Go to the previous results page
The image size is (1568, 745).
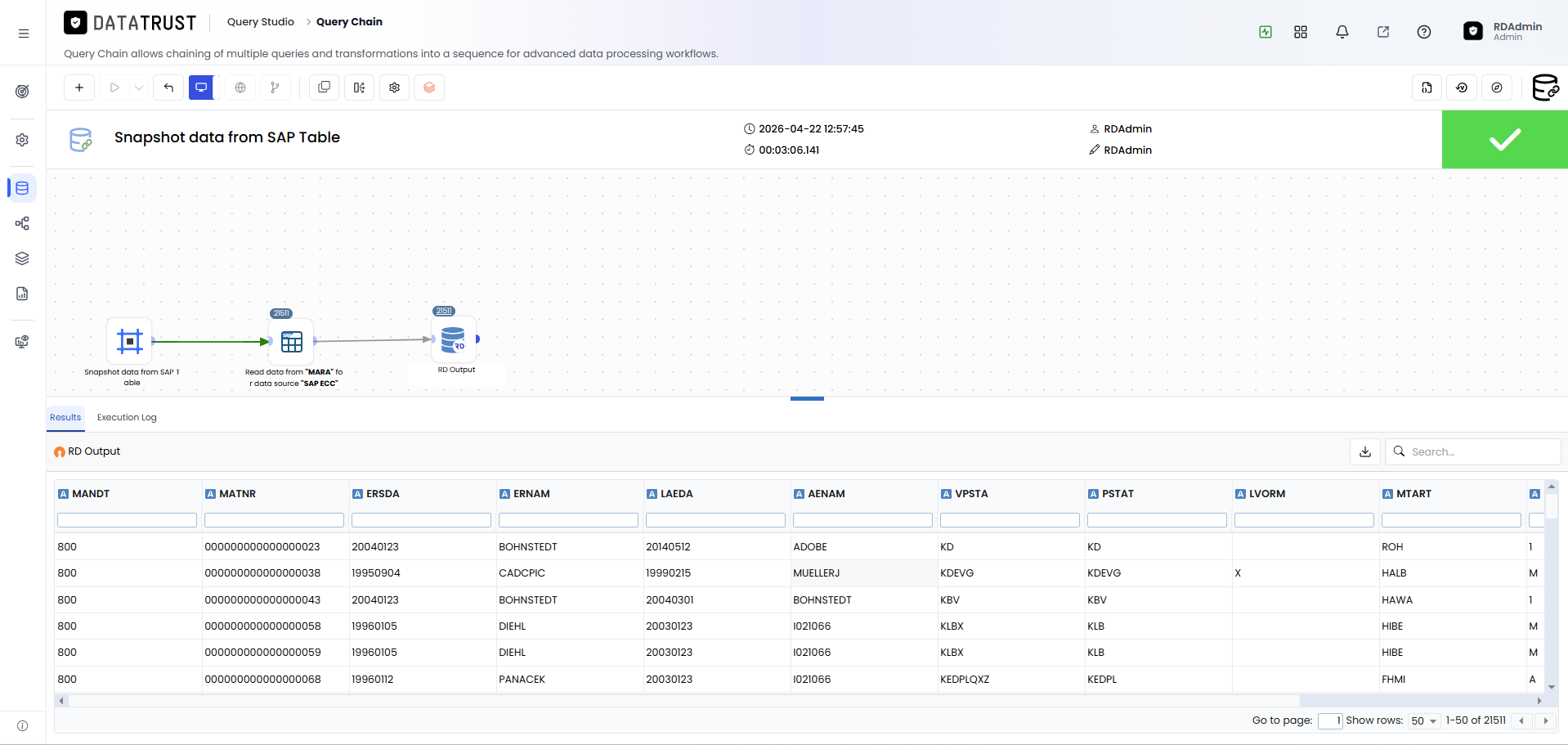1521,720
